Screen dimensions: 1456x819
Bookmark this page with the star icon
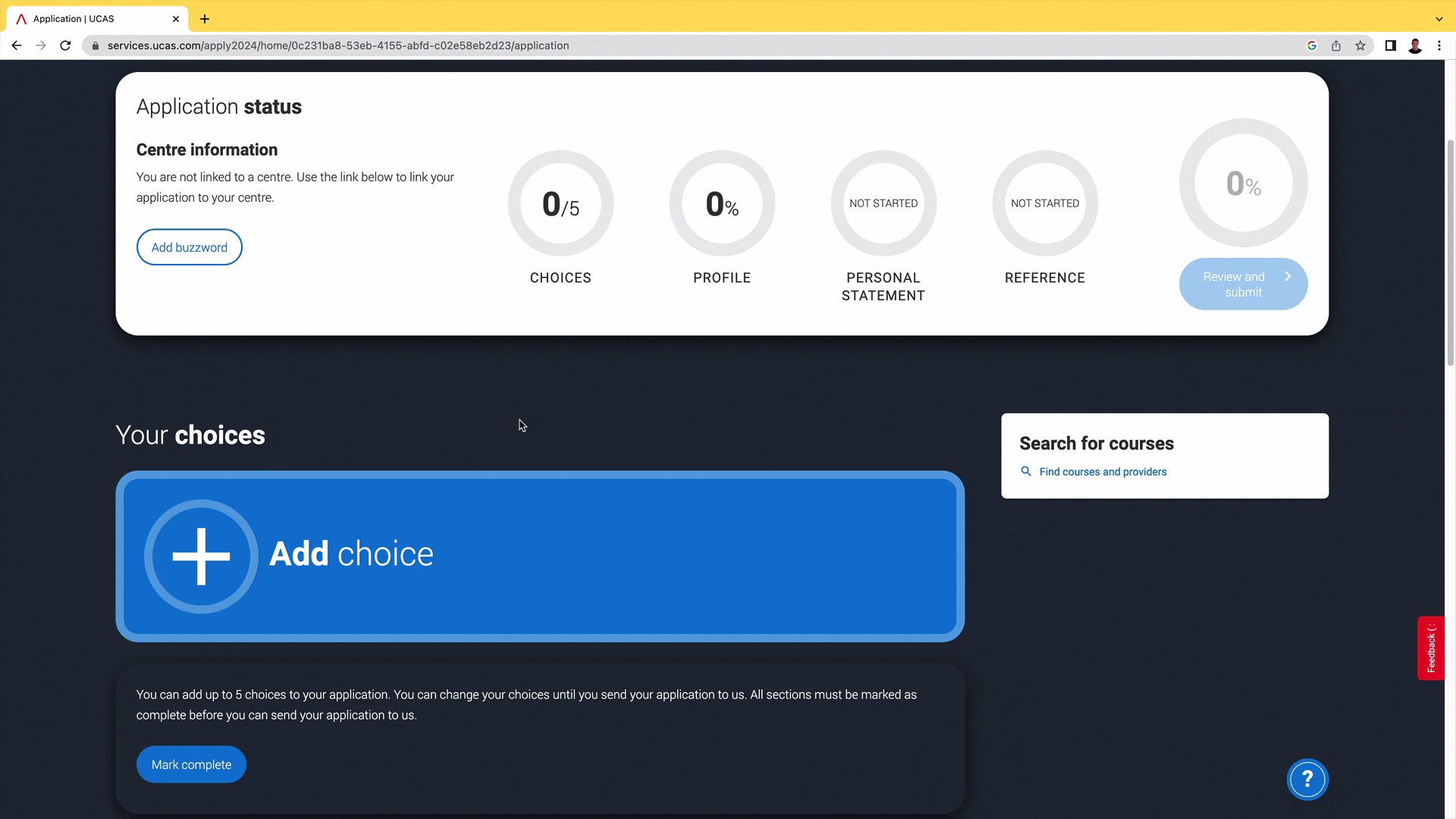[1360, 45]
